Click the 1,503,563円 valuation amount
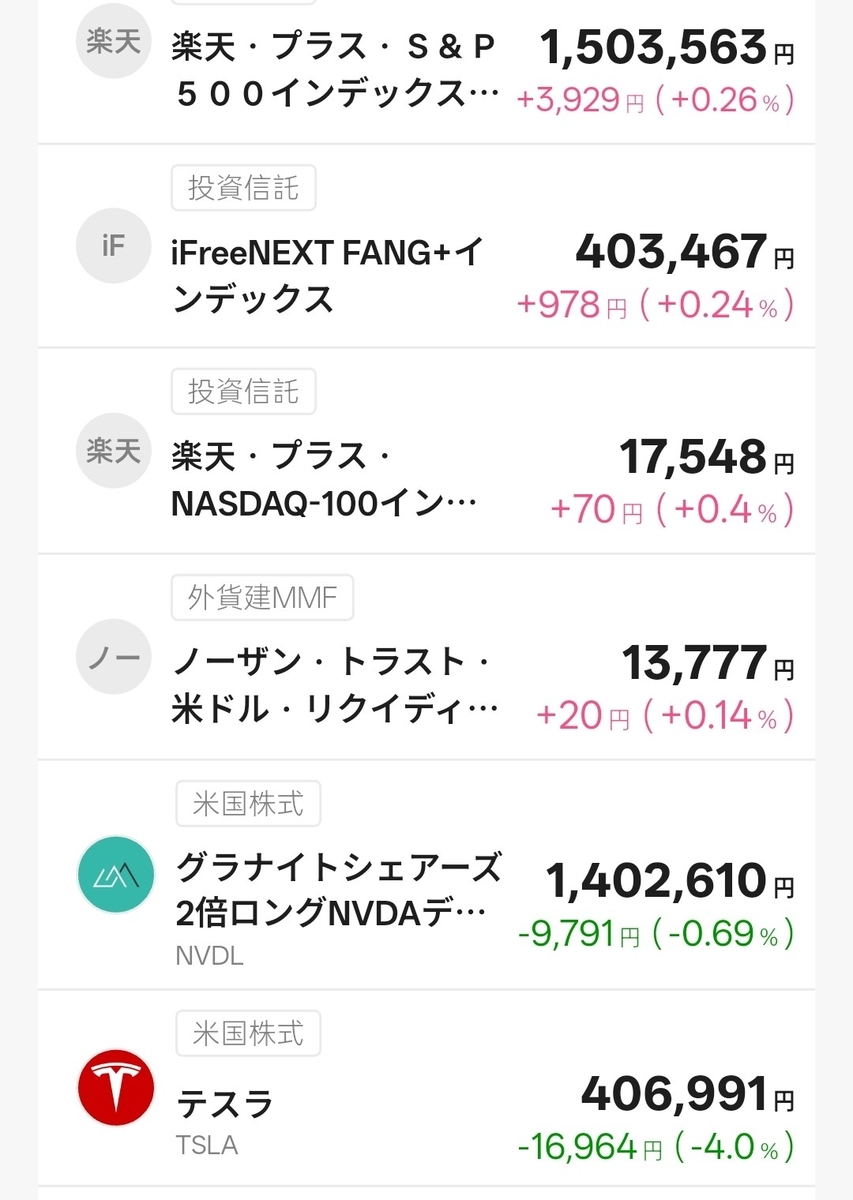 (666, 47)
